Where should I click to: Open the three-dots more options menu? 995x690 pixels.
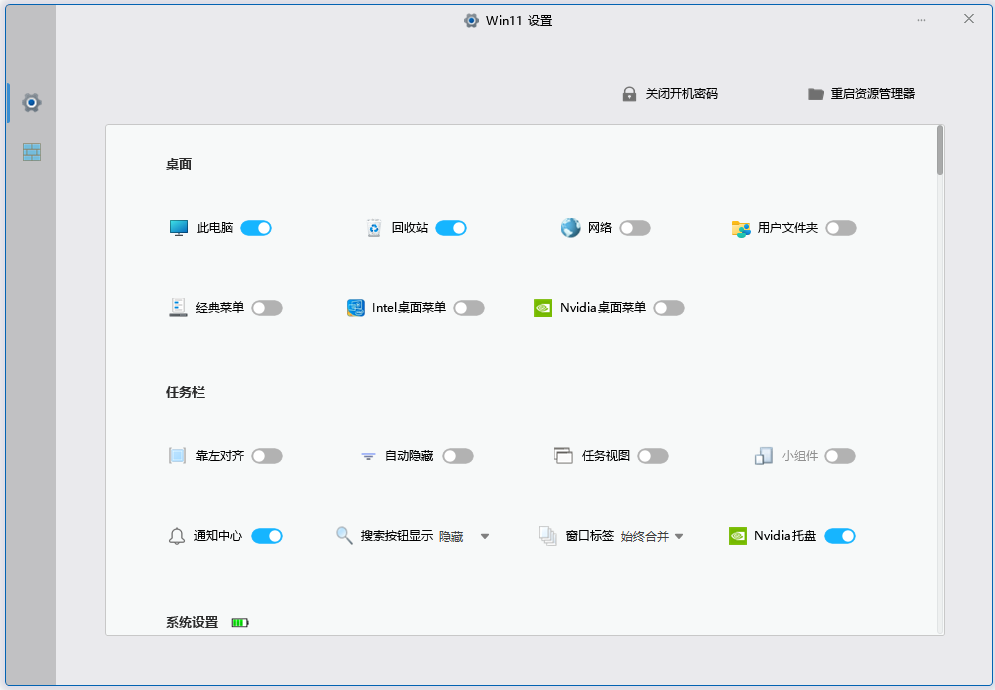(x=921, y=20)
